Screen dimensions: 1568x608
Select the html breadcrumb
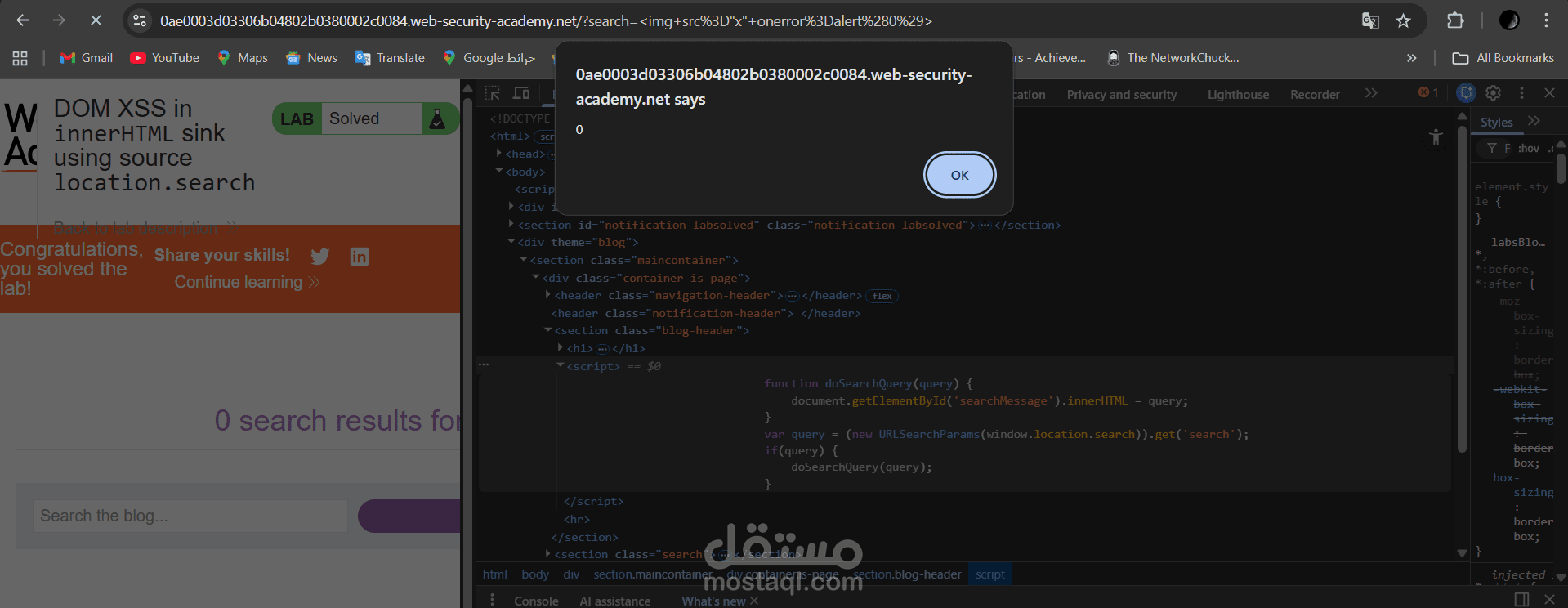tap(494, 574)
